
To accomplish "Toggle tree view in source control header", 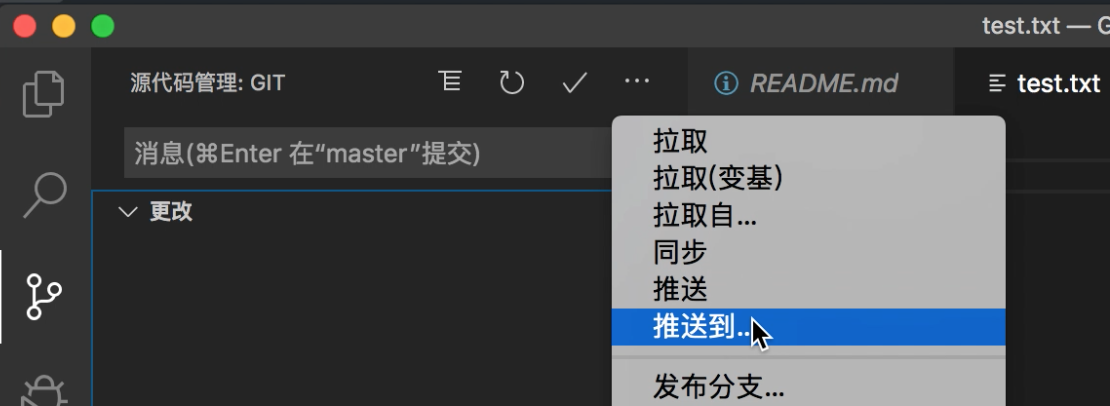I will click(x=450, y=82).
